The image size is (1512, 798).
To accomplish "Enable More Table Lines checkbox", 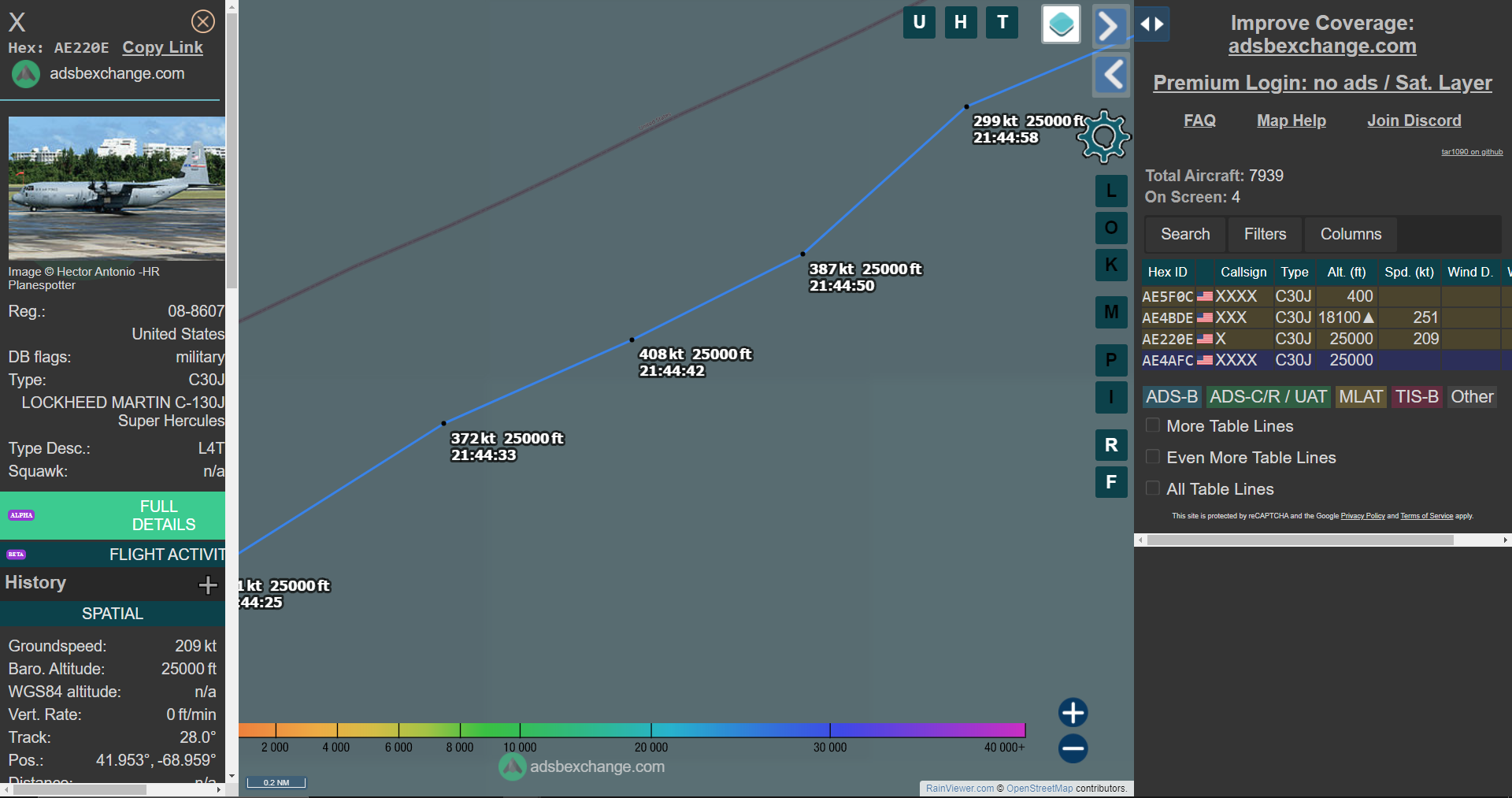I will [x=1152, y=425].
